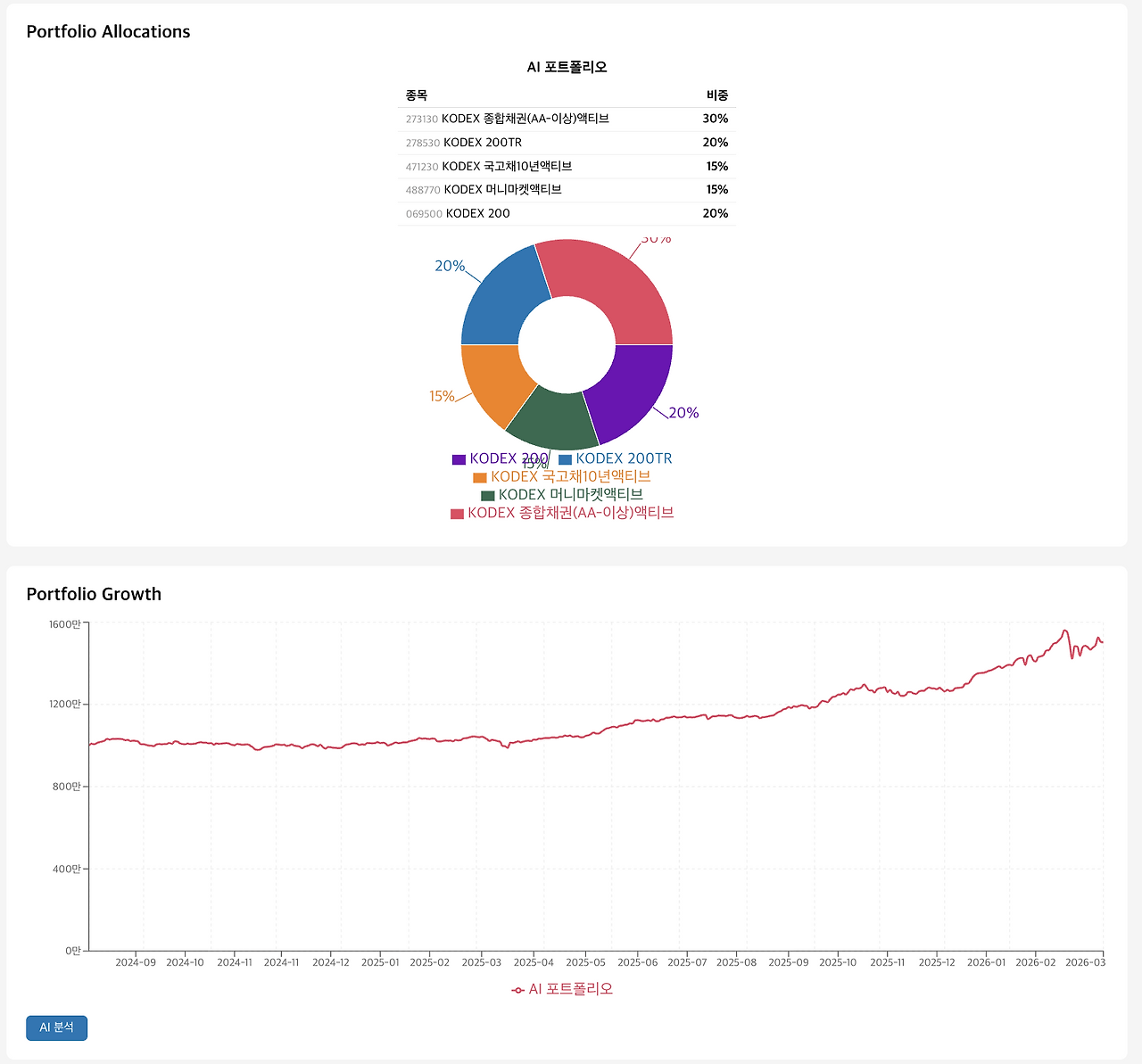Click ticker code 488770
Image resolution: width=1142 pixels, height=1064 pixels.
coord(423,190)
